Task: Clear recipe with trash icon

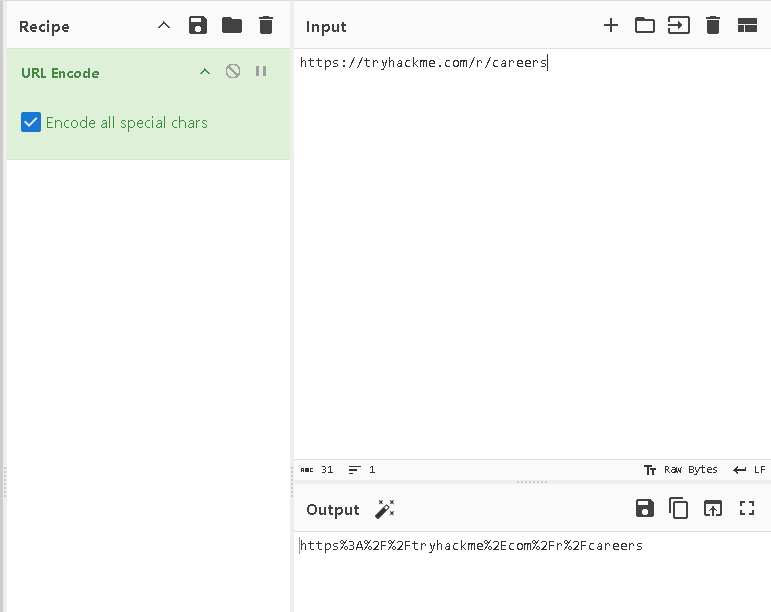Action: [265, 26]
